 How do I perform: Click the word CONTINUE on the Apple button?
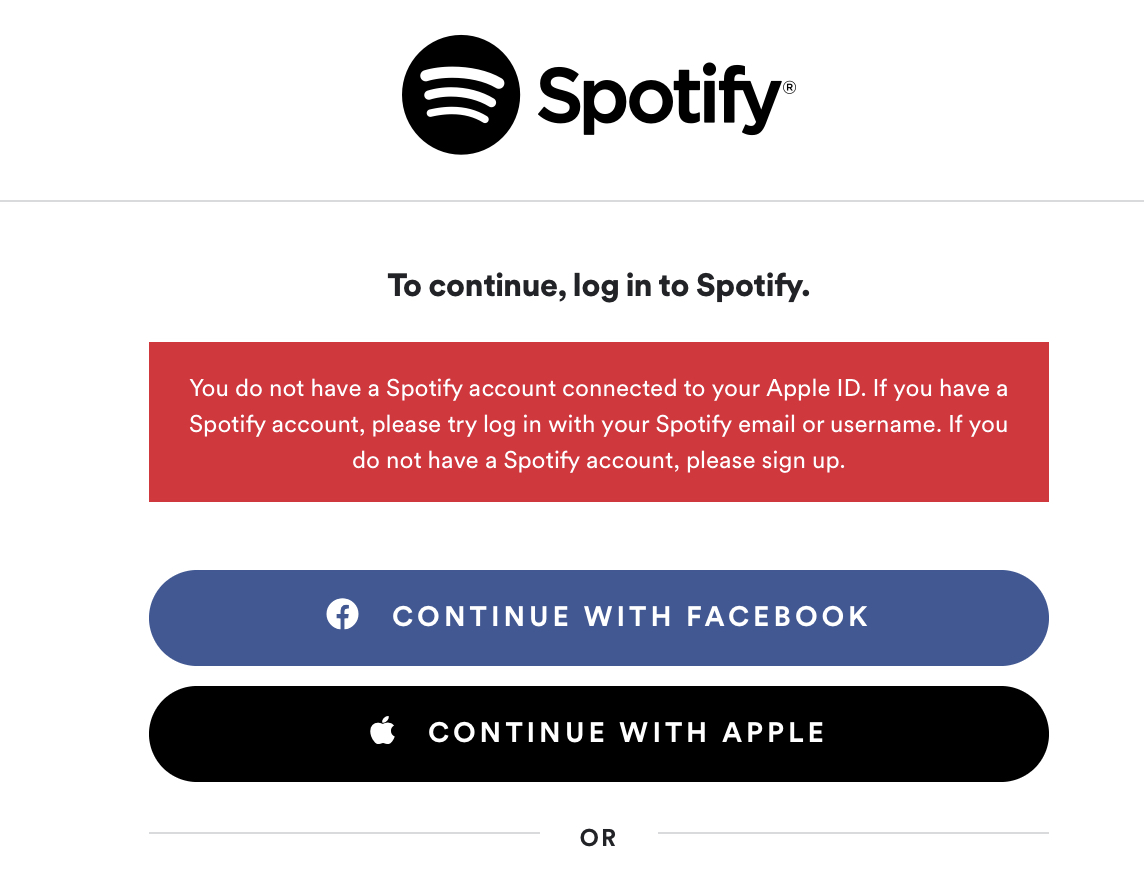pos(517,732)
